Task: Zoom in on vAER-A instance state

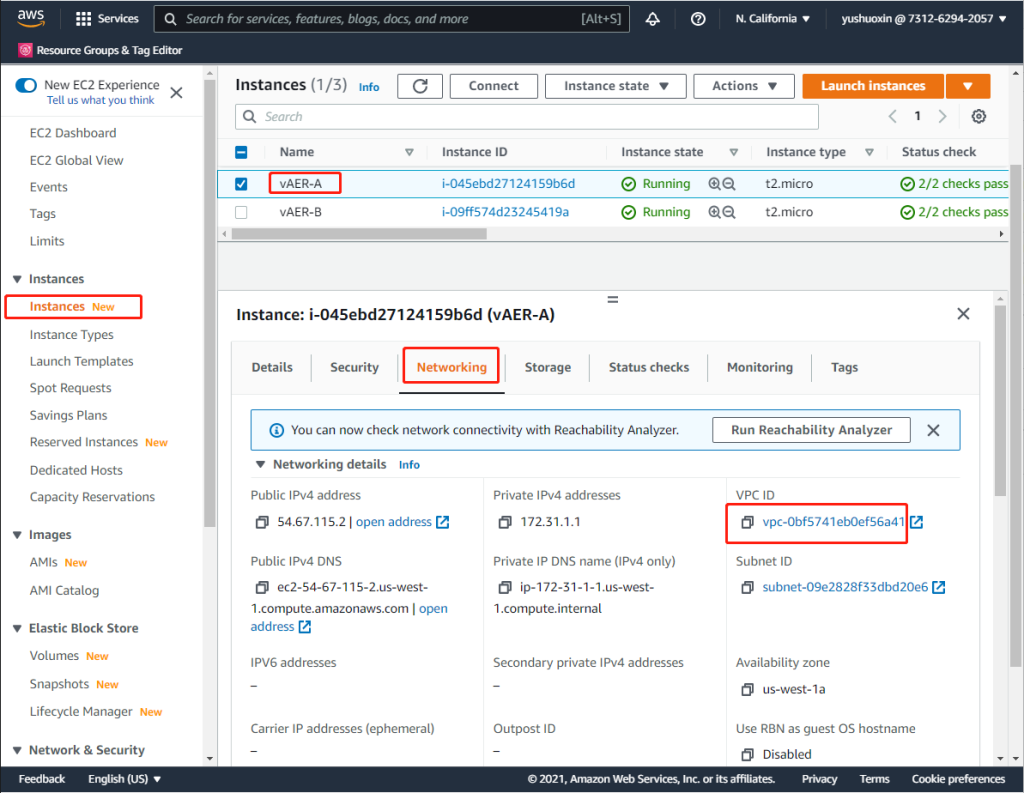Action: pos(715,184)
